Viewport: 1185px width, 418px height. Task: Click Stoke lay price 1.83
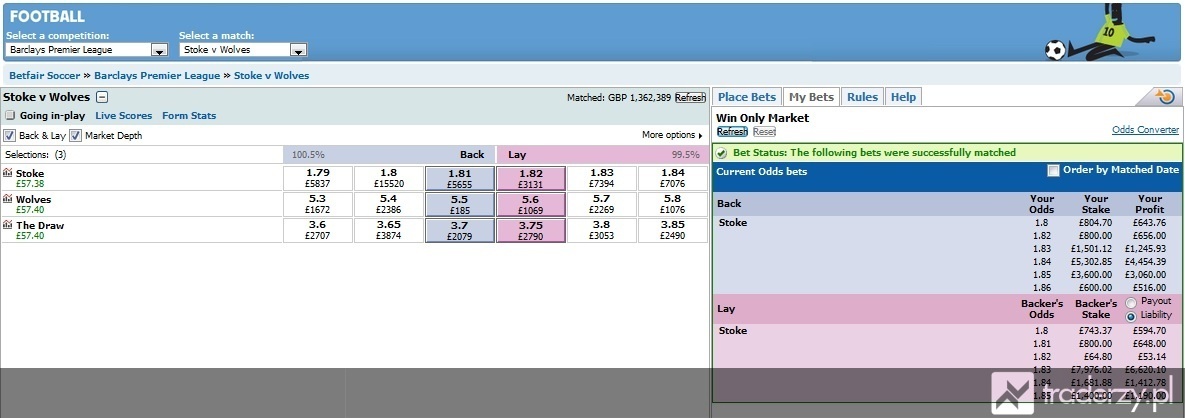(602, 178)
